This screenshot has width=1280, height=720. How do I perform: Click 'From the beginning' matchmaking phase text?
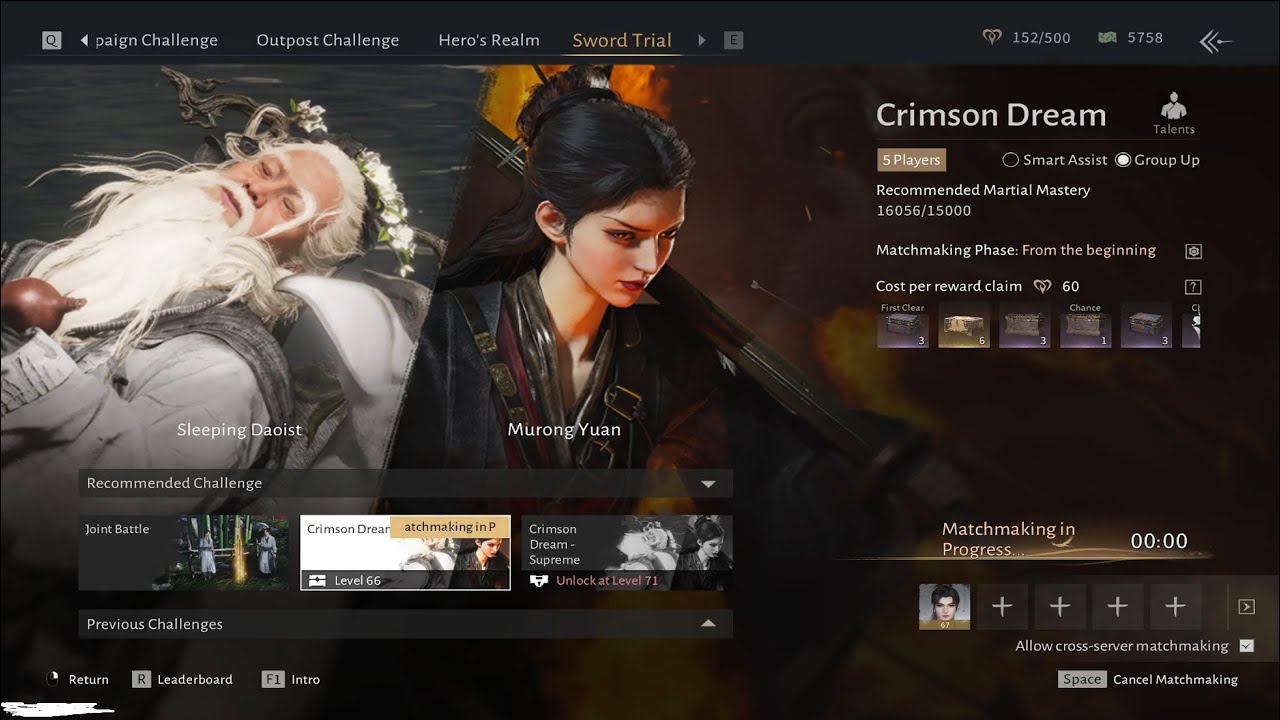1089,250
